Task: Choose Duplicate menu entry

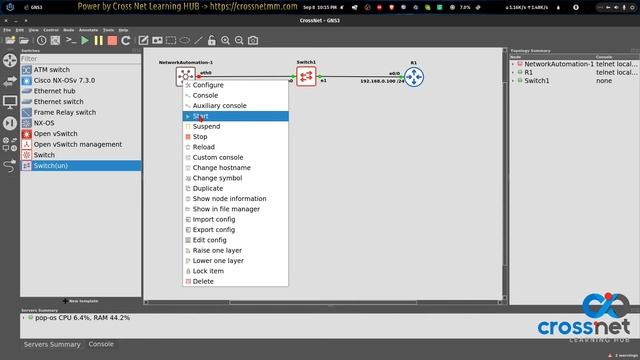Action: click(236, 188)
